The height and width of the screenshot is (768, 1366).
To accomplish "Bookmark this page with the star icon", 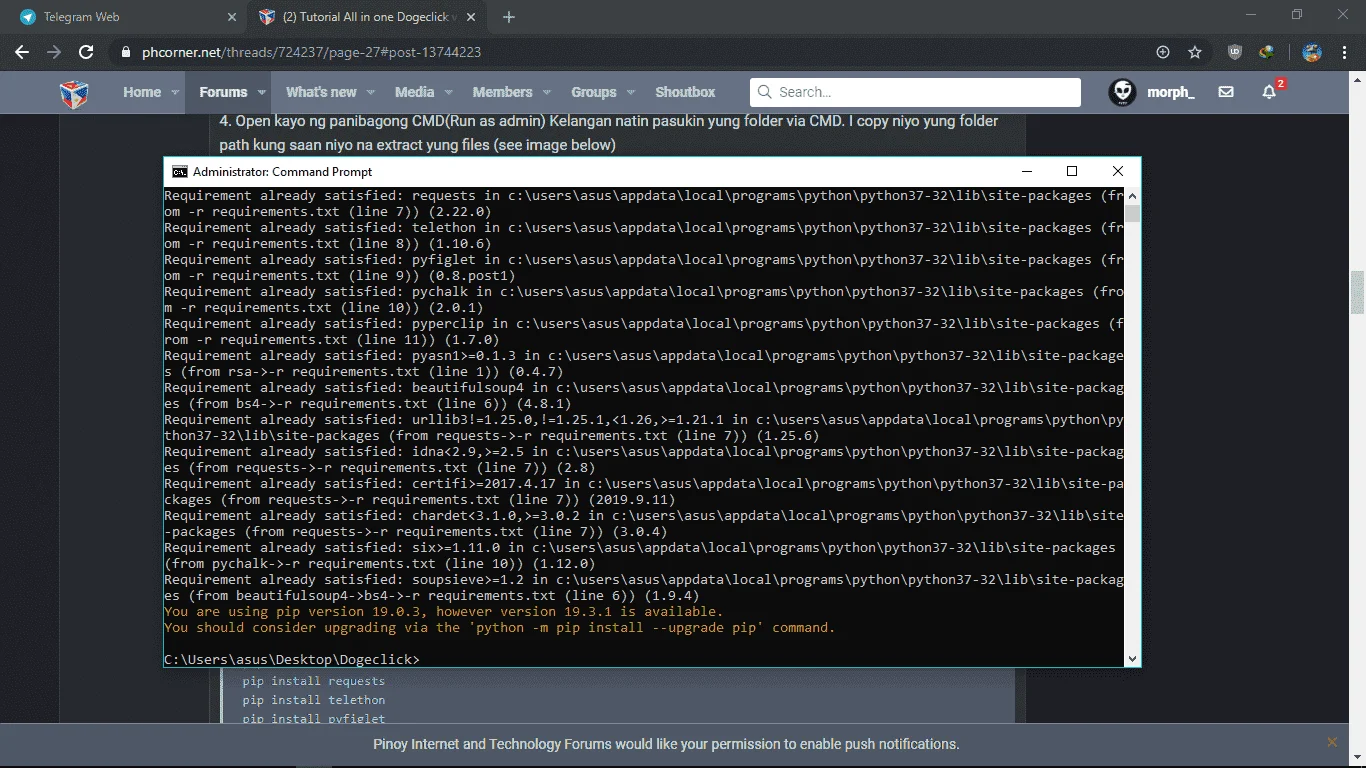I will point(1195,52).
